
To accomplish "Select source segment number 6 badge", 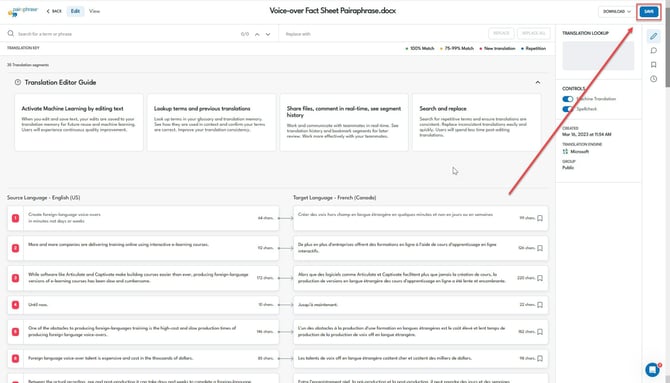I will [x=15, y=359].
